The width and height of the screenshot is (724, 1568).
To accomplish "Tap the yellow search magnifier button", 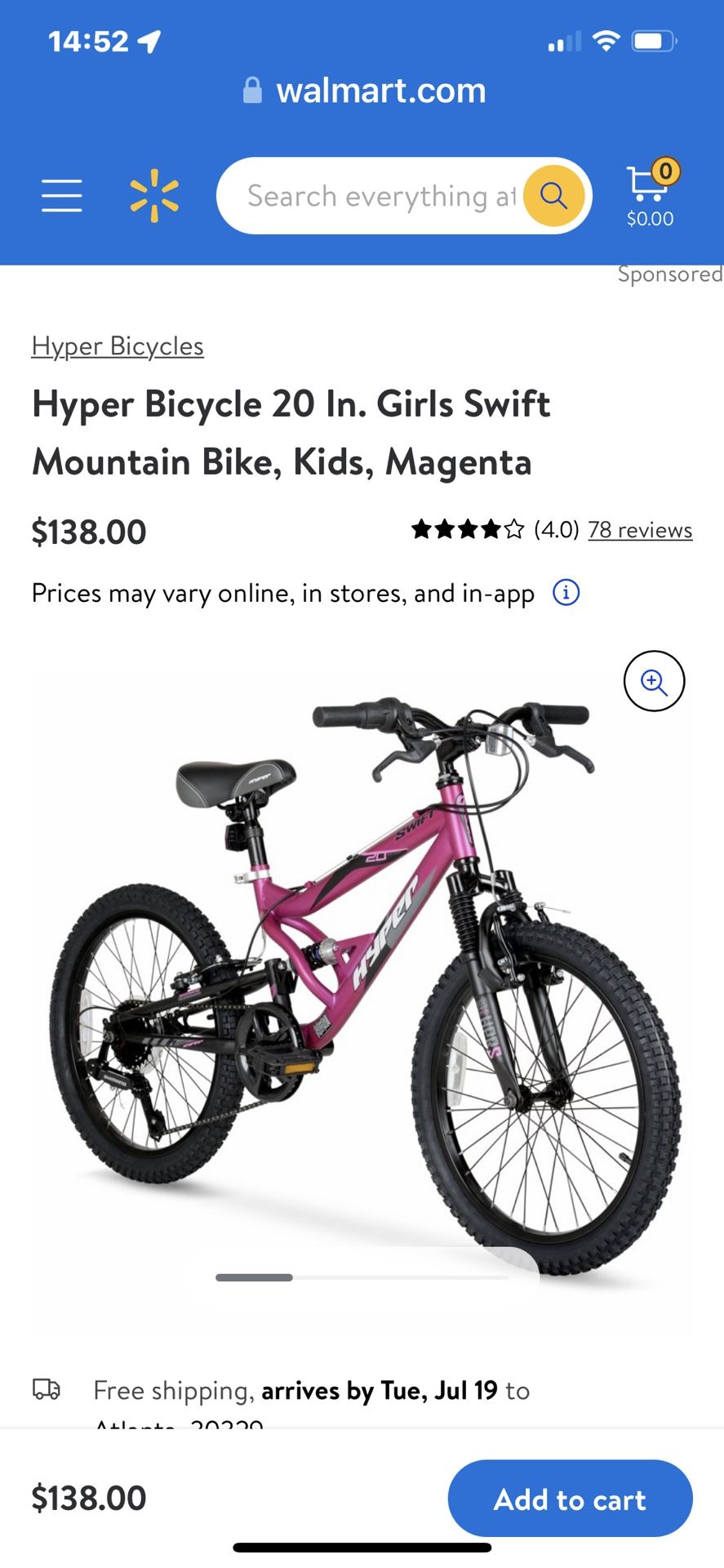I will 554,196.
